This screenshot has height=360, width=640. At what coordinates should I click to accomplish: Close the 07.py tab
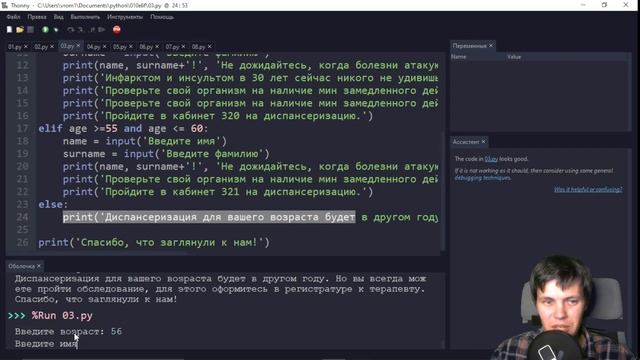click(183, 47)
